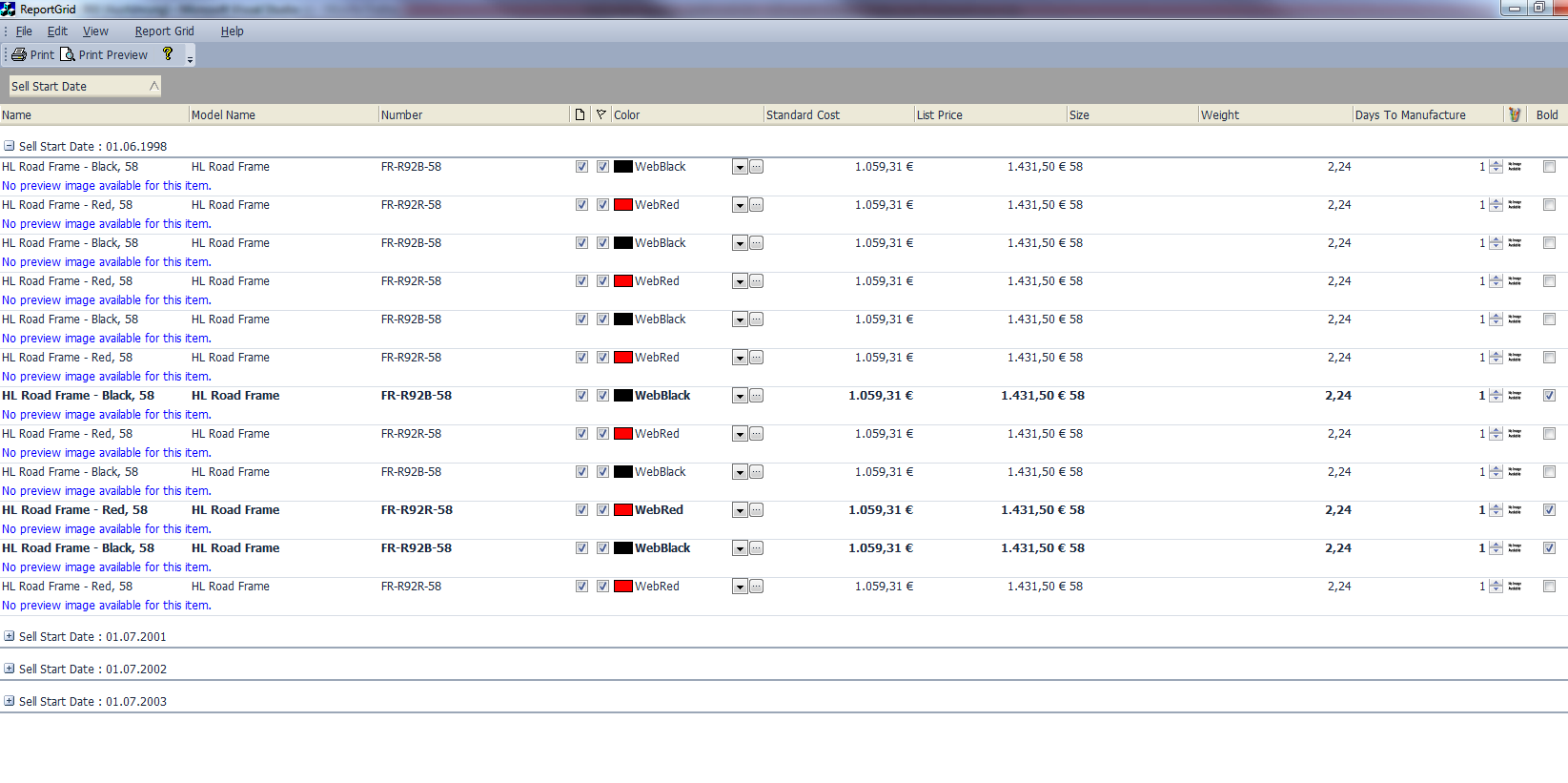Click barcode-style icon in last bold WebBlack row

coord(1515,548)
